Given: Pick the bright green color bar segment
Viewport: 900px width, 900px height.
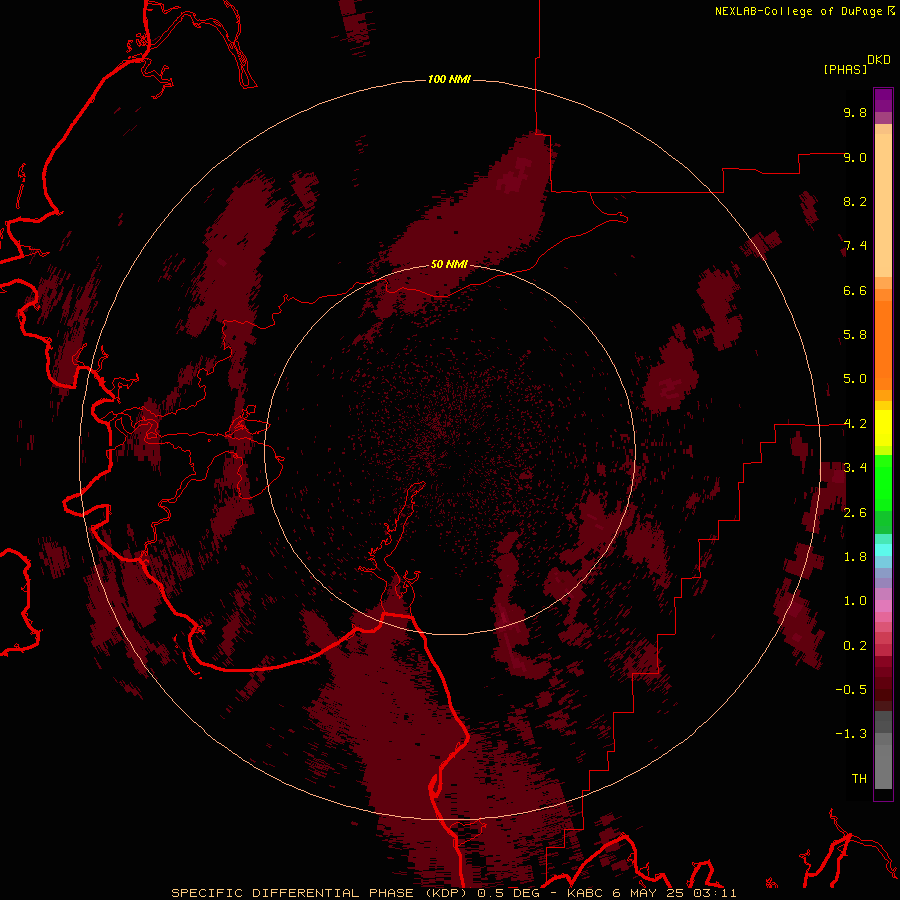Looking at the screenshot, I should point(883,482).
